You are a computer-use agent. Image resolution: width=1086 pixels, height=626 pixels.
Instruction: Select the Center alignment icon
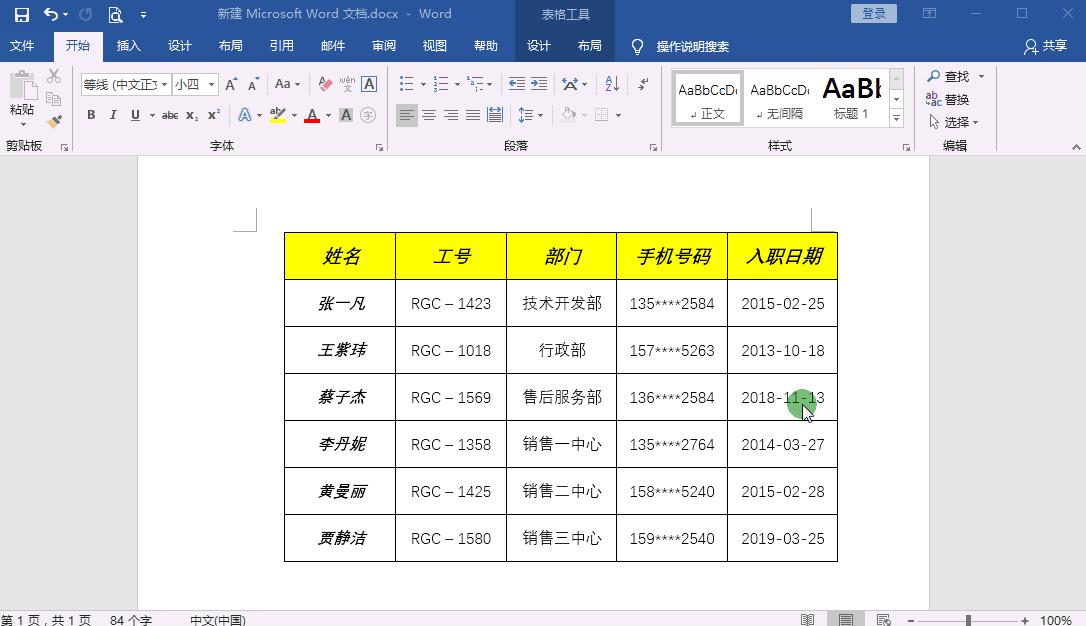429,114
